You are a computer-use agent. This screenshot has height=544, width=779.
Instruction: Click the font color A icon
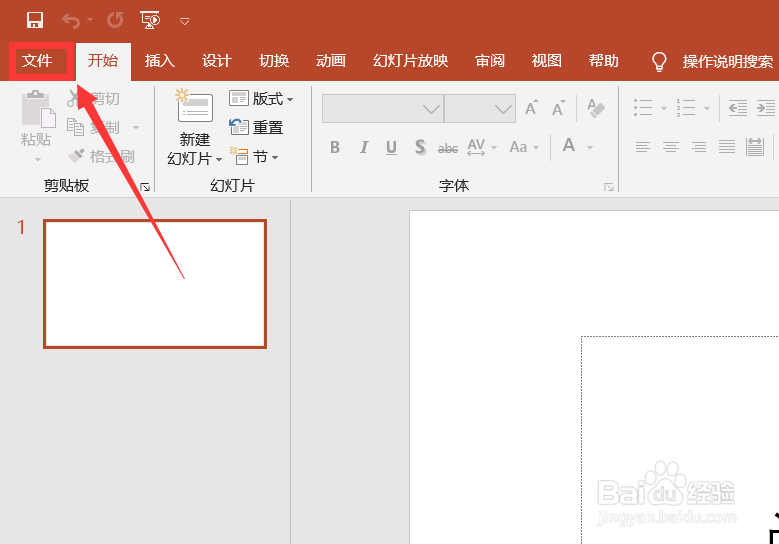[569, 146]
